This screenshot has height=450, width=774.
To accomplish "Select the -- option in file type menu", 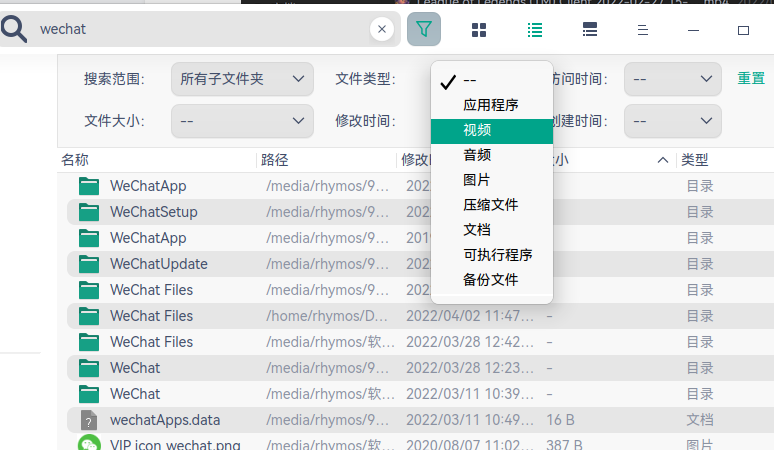I will [492, 80].
